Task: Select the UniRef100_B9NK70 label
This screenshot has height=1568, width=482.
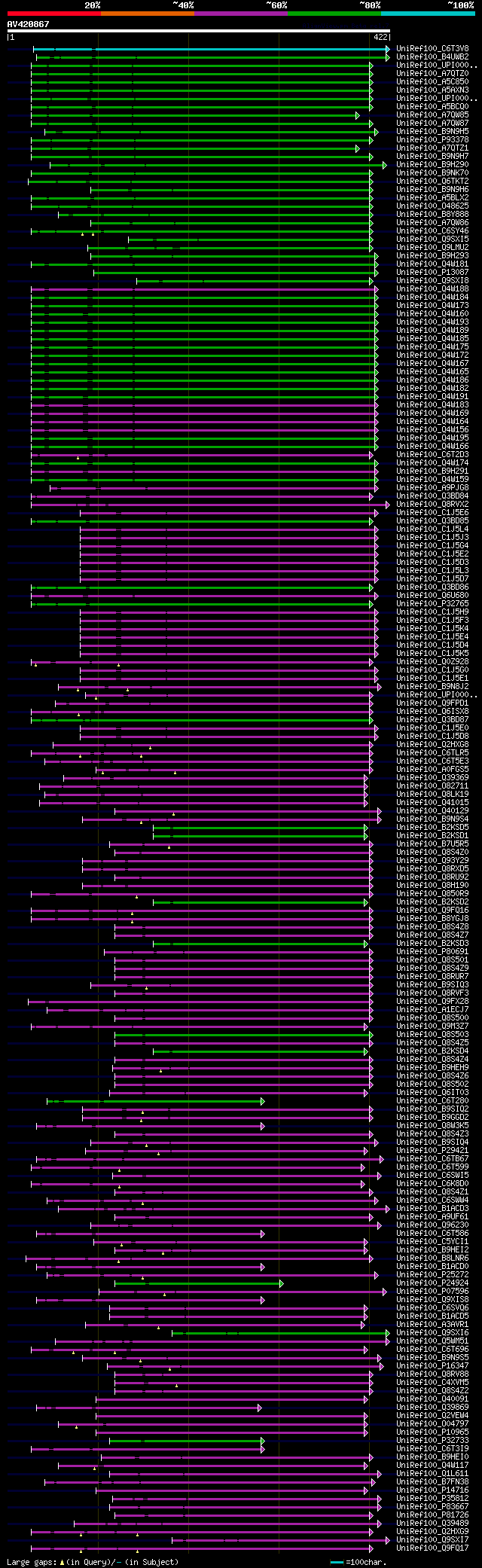Action: (432, 173)
